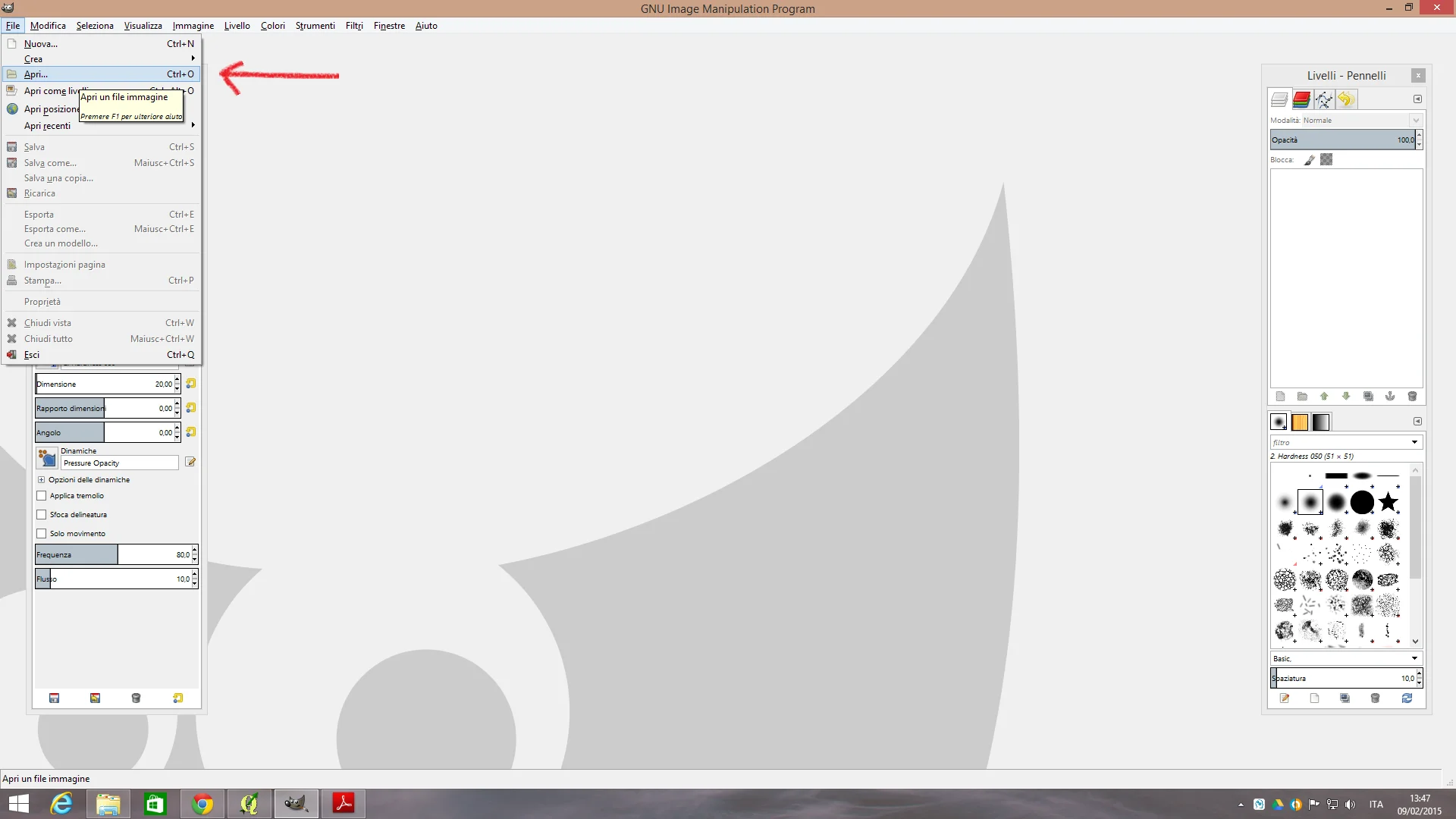Screen dimensions: 1456x819
Task: Enable Applica tremolio checkbox
Action: [x=42, y=496]
